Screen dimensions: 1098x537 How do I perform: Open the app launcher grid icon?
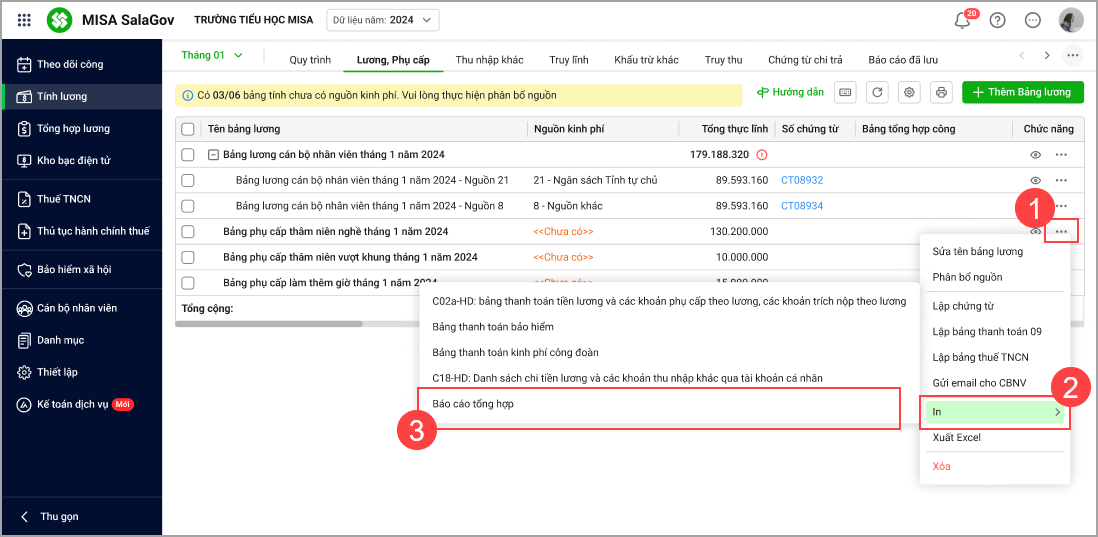pyautogui.click(x=24, y=20)
